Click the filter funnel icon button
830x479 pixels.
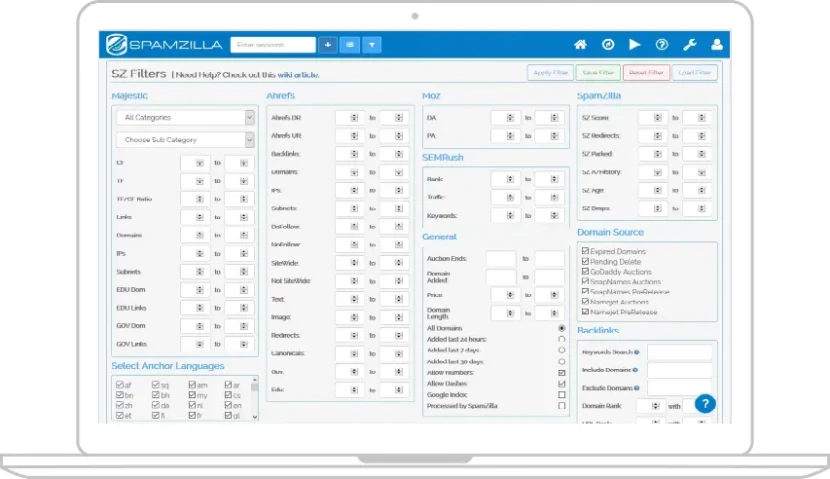pyautogui.click(x=372, y=45)
